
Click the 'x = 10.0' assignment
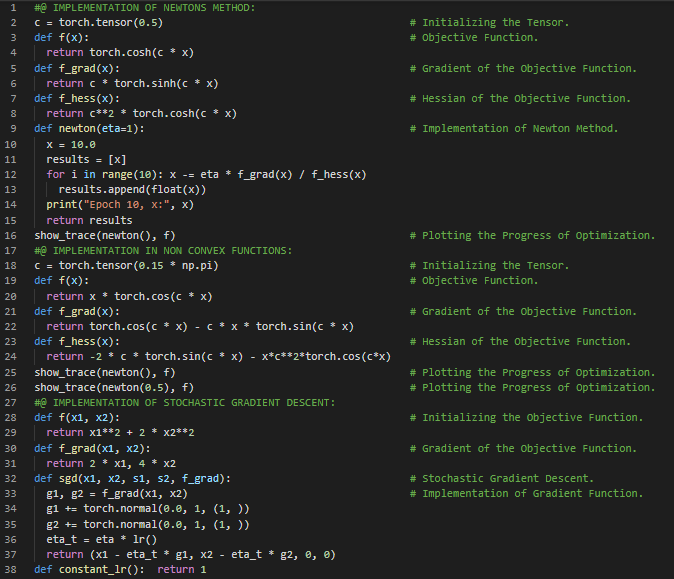(70, 144)
